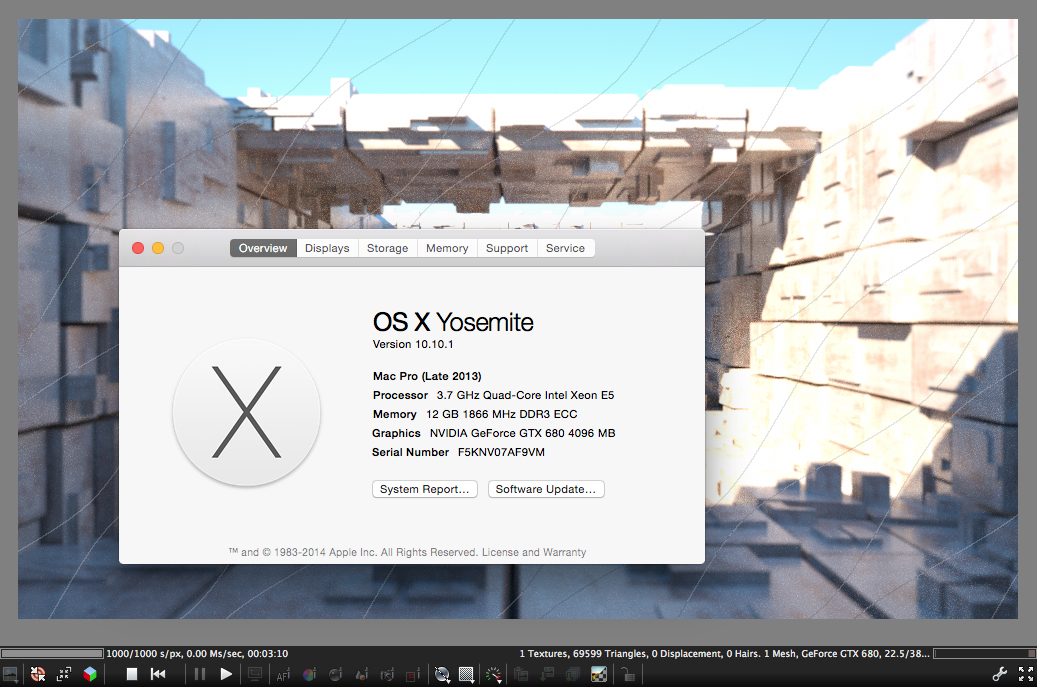The height and width of the screenshot is (687, 1037).
Task: Click the Mac Pro (Late 2013) text
Action: click(427, 376)
